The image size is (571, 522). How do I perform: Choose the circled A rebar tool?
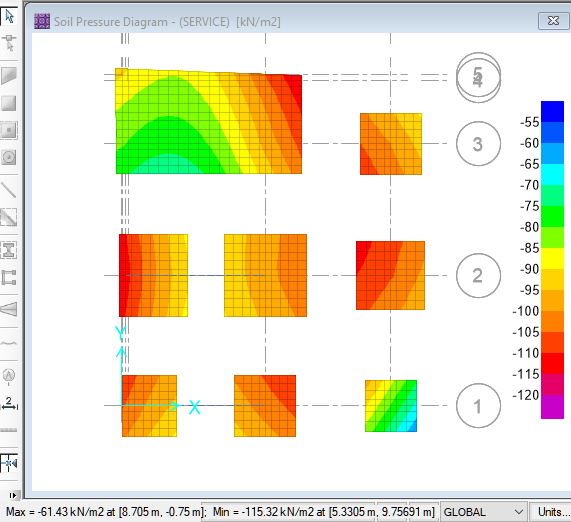click(9, 375)
